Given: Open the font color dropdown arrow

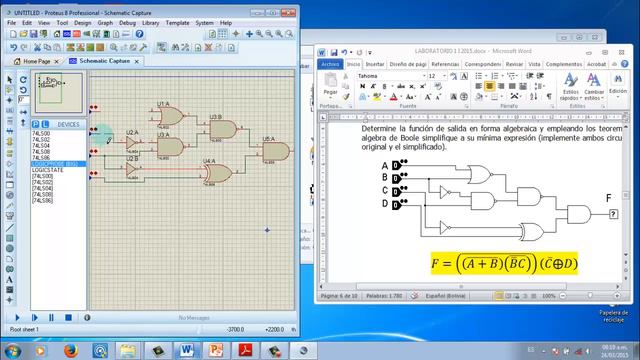Looking at the screenshot, I should 401,97.
